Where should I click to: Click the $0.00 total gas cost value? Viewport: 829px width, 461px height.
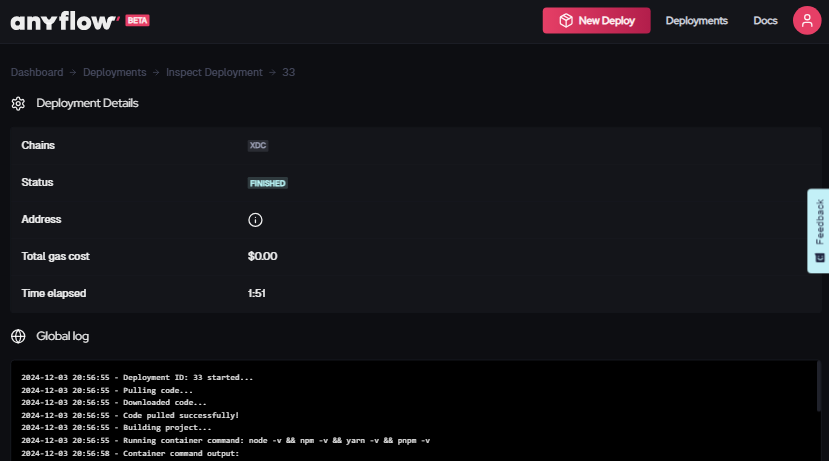[262, 256]
